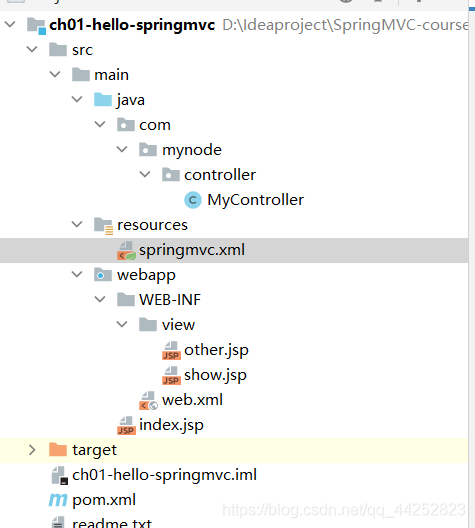This screenshot has width=475, height=528.
Task: Select the WEB-INF label
Action: point(170,300)
